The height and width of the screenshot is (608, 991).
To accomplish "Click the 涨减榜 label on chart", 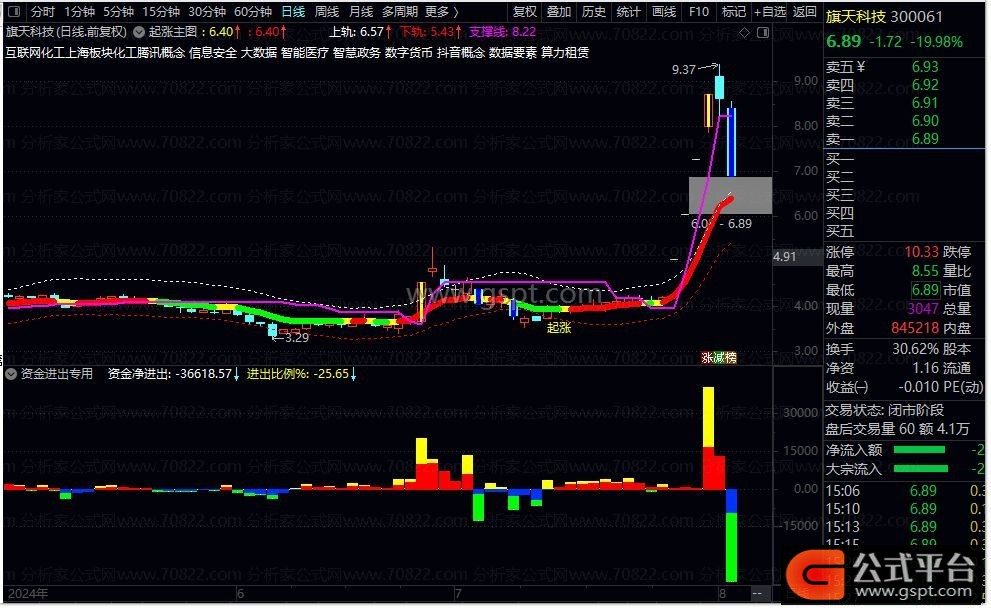I will (x=719, y=358).
